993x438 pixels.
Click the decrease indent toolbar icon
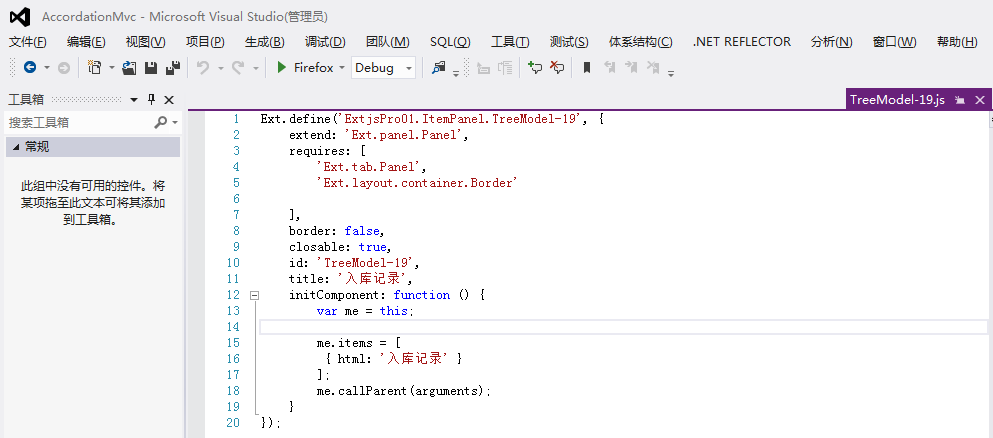point(483,68)
